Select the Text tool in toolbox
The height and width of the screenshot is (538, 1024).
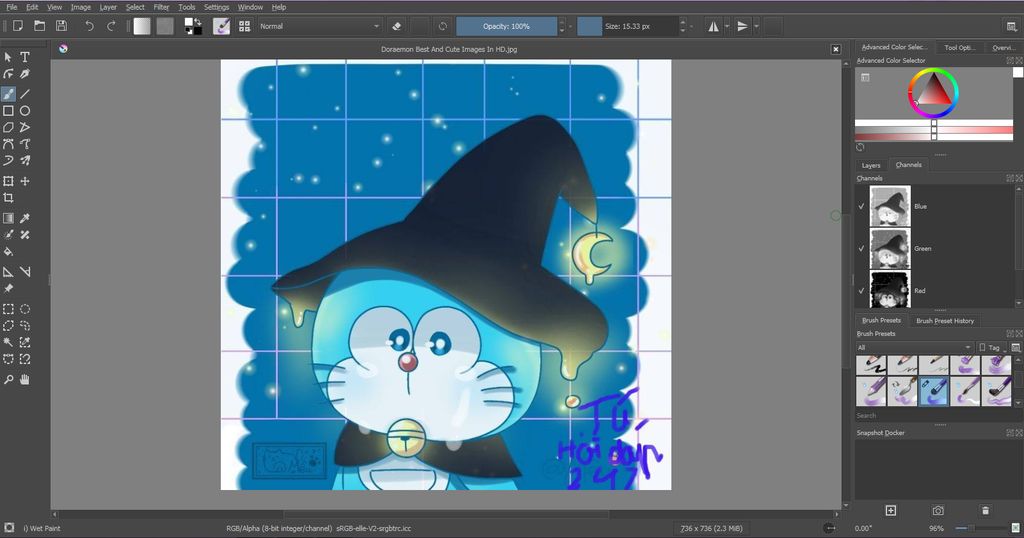pos(25,57)
